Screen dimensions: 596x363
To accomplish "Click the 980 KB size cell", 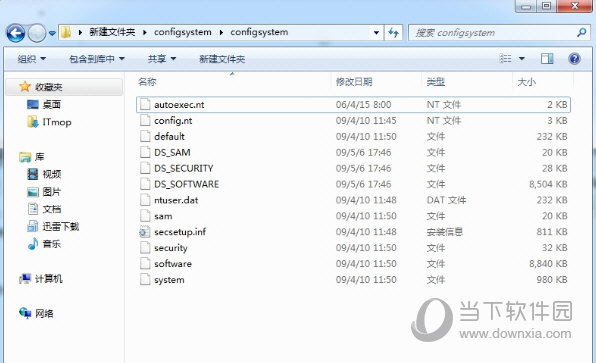I will pos(552,280).
